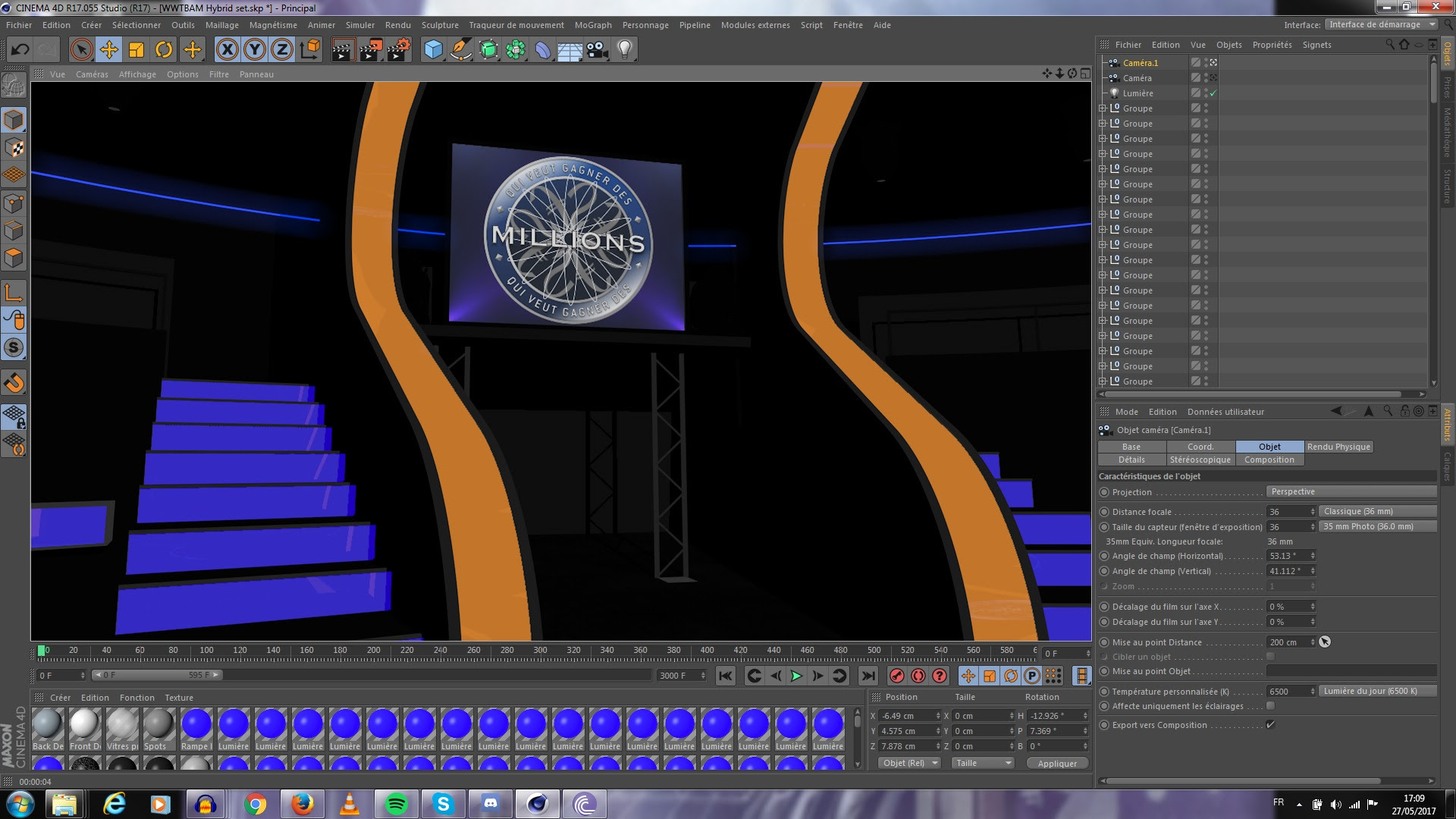Click the light bulb icon in the toolbar
Screen dimensions: 1456x819
(x=624, y=50)
